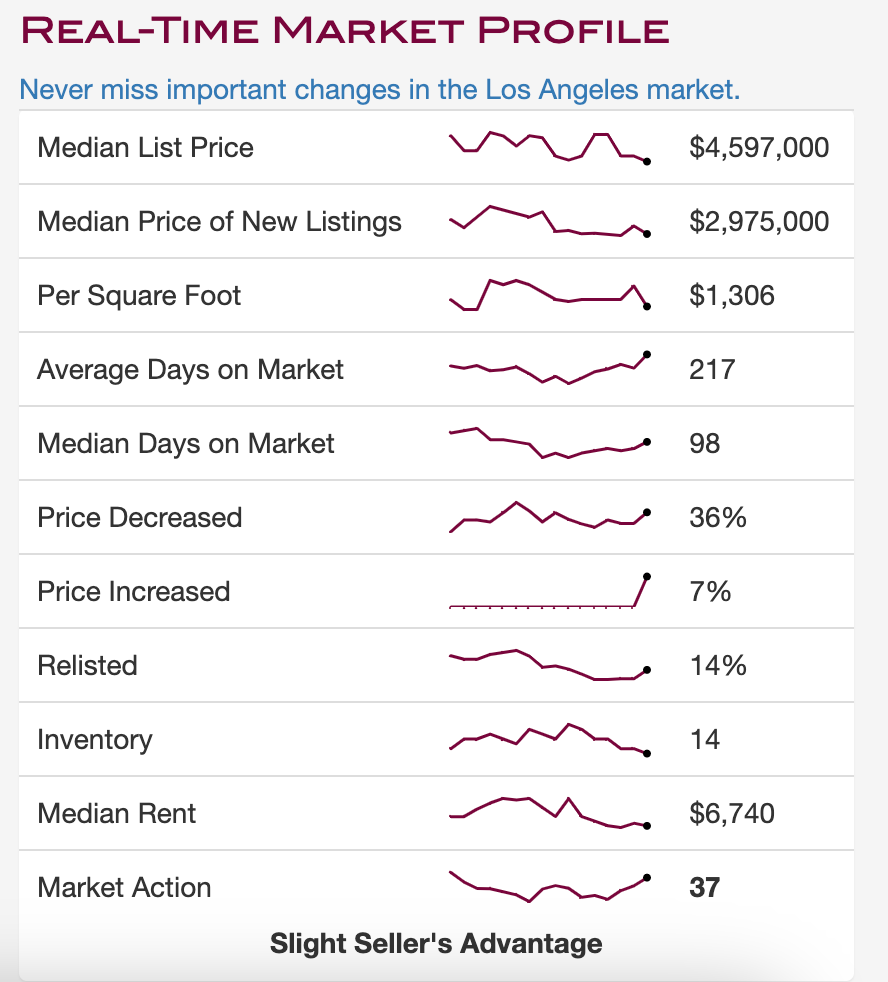Select the Median List Price row label

tap(145, 148)
